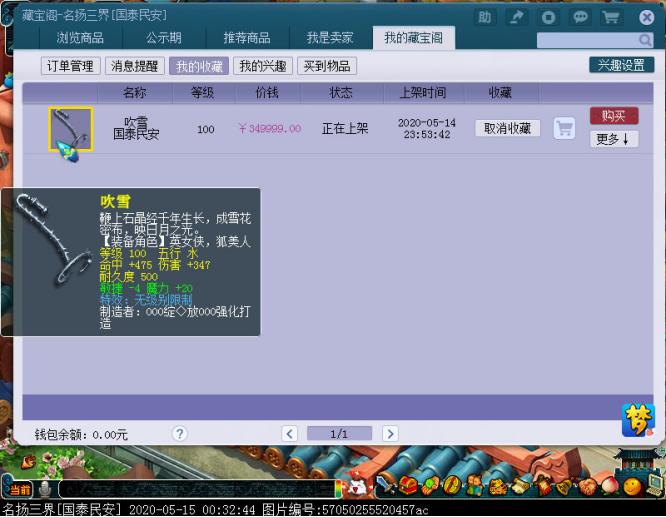This screenshot has height=517, width=666.
Task: Click the 上架时间 column header
Action: (423, 92)
